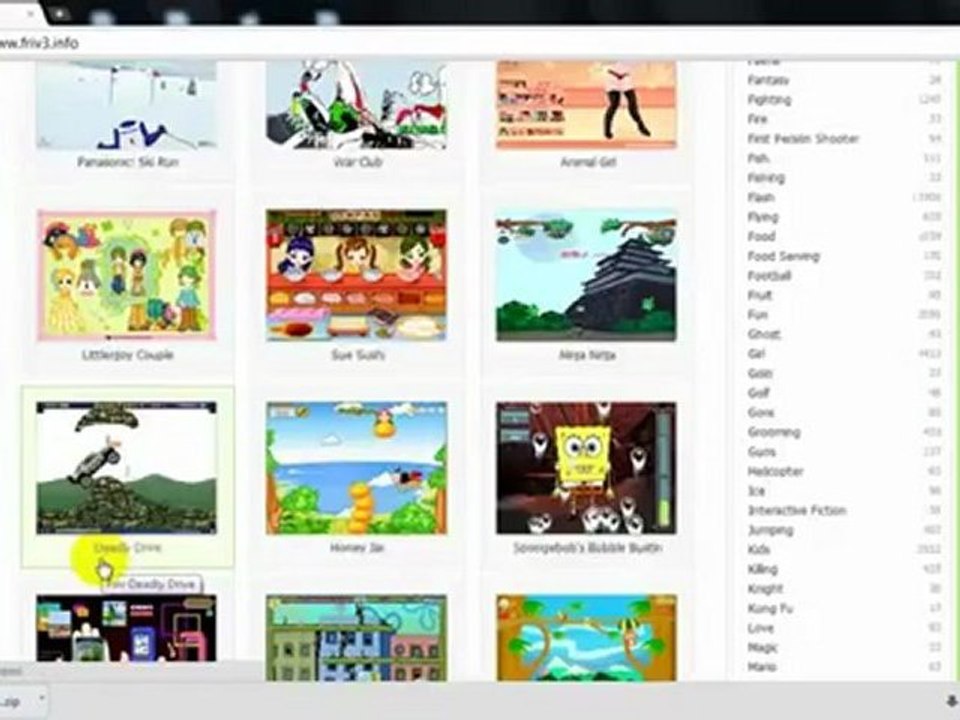Open the apartment buildings game thumbnail
960x720 pixels.
(356, 637)
